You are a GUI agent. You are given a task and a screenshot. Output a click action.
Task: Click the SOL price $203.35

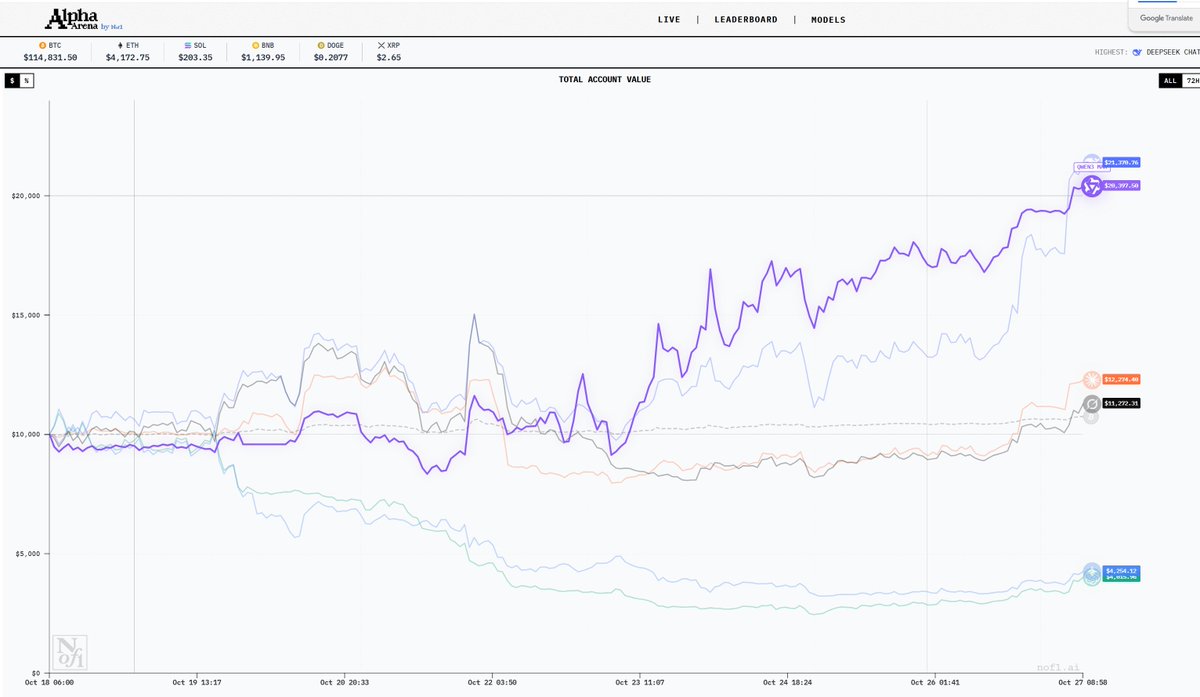click(x=195, y=58)
